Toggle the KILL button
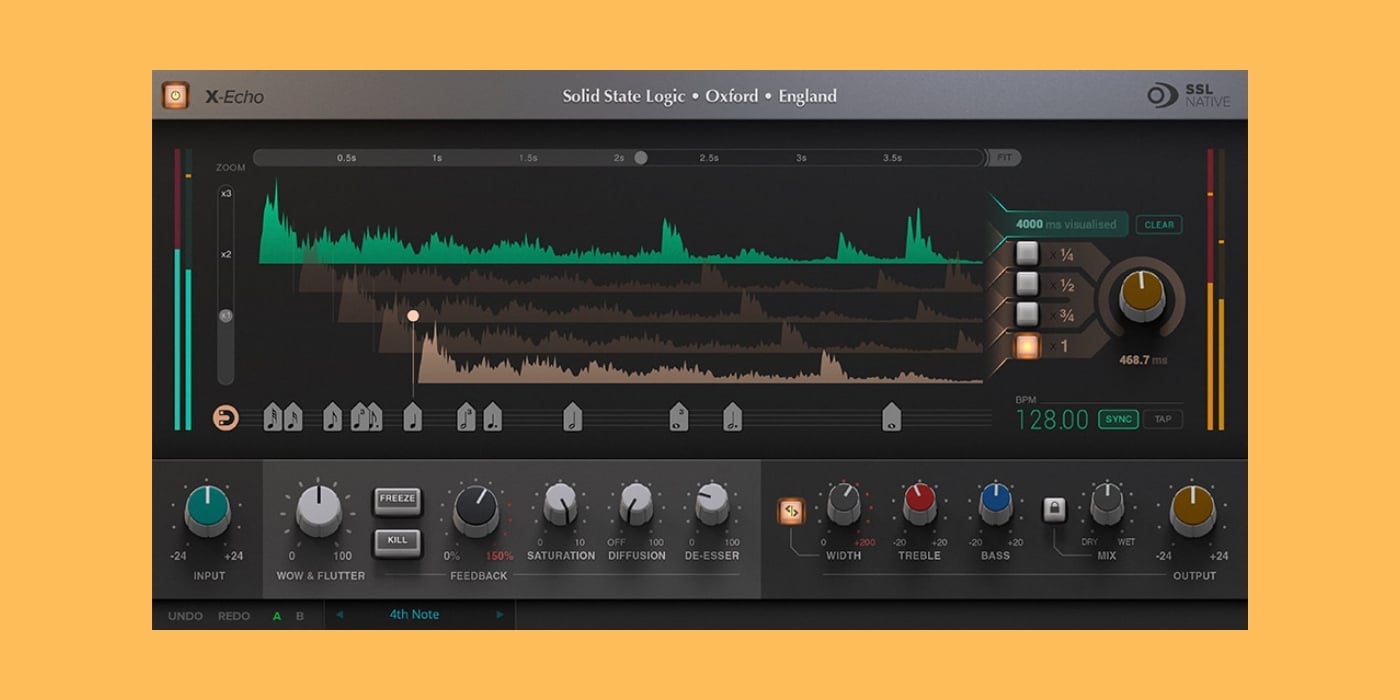This screenshot has width=1400, height=700. (x=397, y=542)
